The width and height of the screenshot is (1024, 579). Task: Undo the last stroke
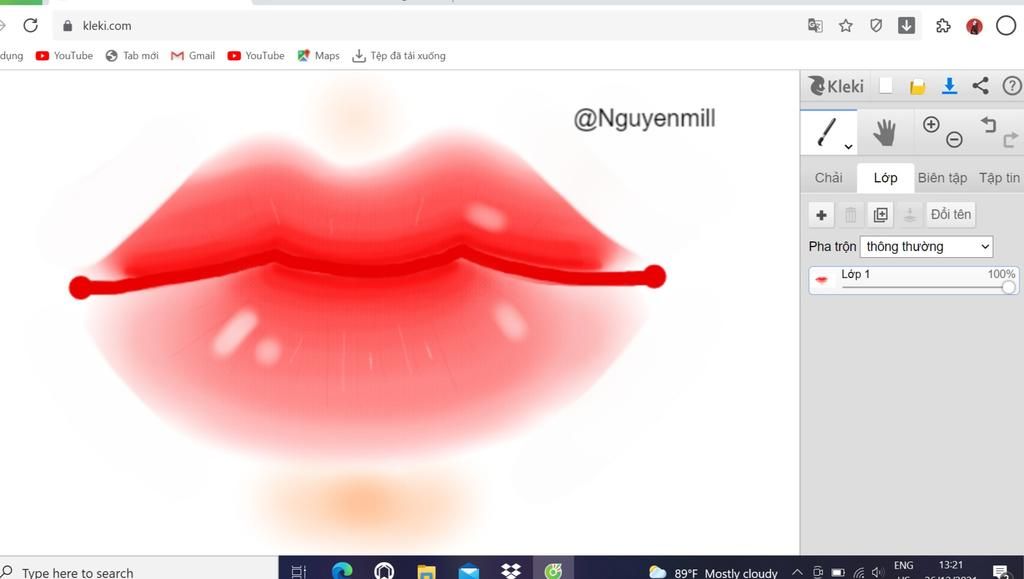988,124
